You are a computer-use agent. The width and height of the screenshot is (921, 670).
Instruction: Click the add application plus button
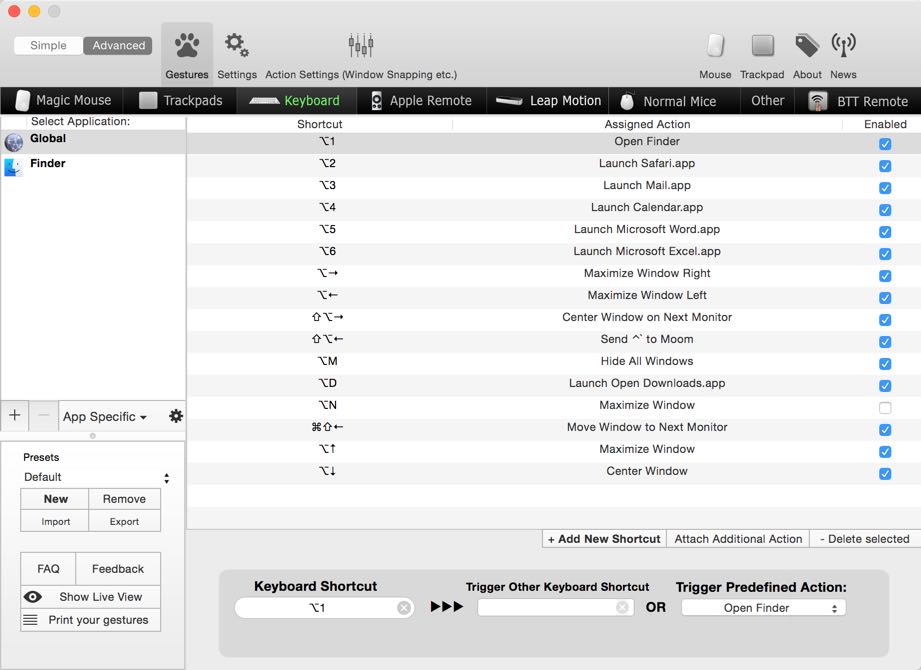point(15,416)
